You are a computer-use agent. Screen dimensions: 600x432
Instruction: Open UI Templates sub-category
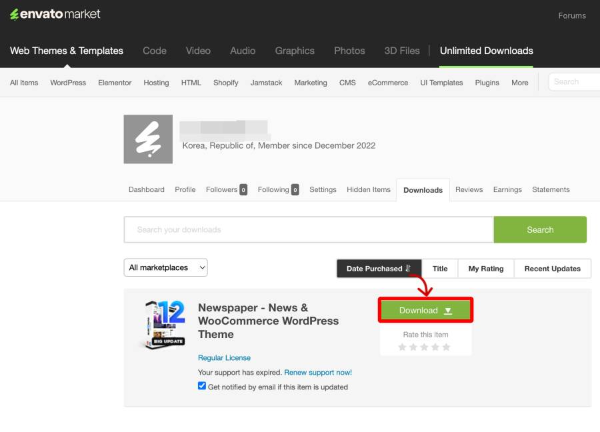pyautogui.click(x=442, y=83)
